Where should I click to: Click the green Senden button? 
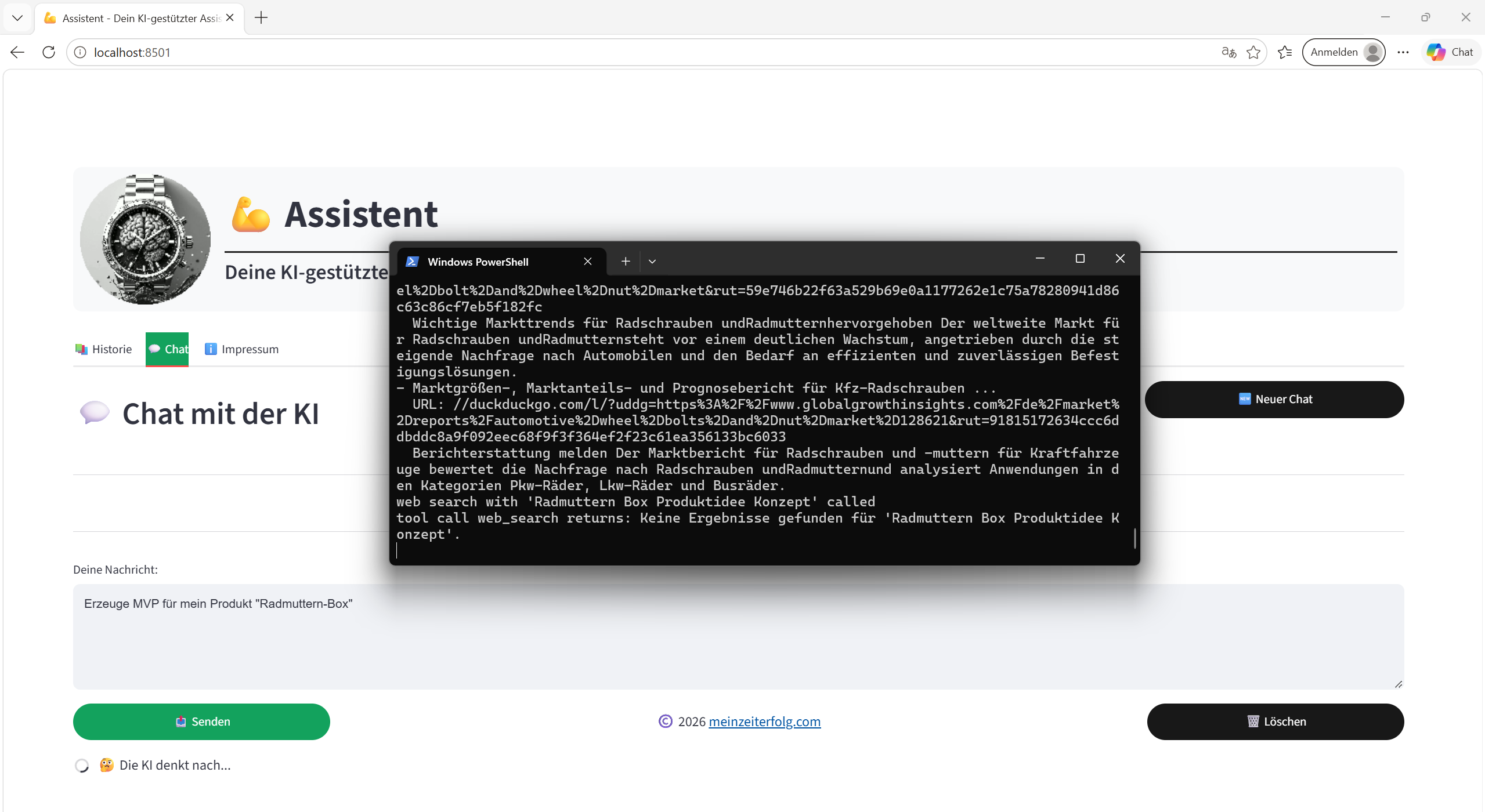(x=201, y=722)
